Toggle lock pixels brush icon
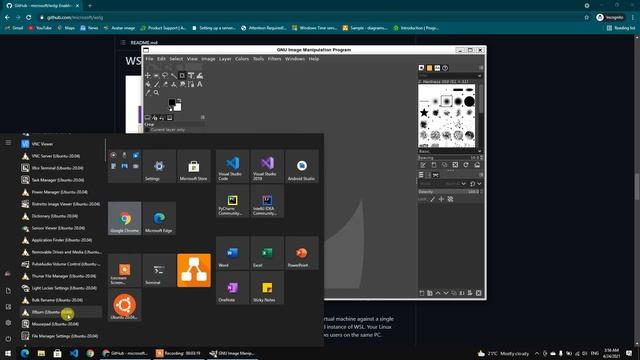 pos(432,199)
